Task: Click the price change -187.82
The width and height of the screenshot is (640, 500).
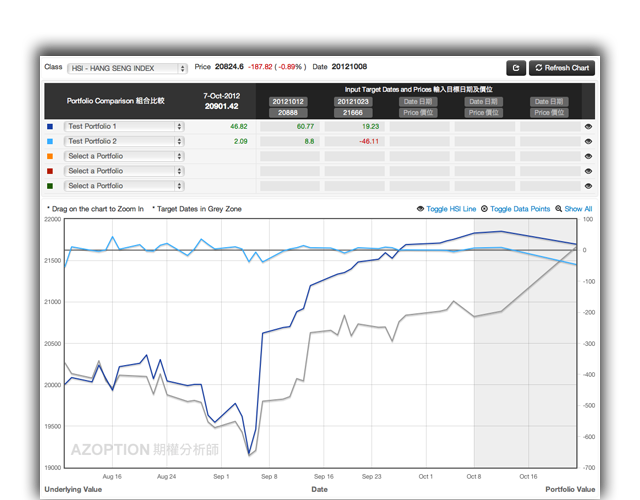Action: (260, 67)
